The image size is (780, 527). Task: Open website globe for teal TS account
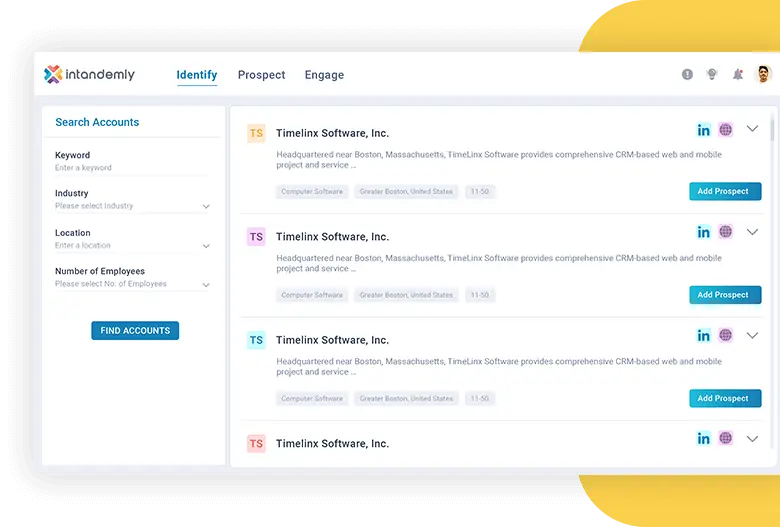pos(726,335)
